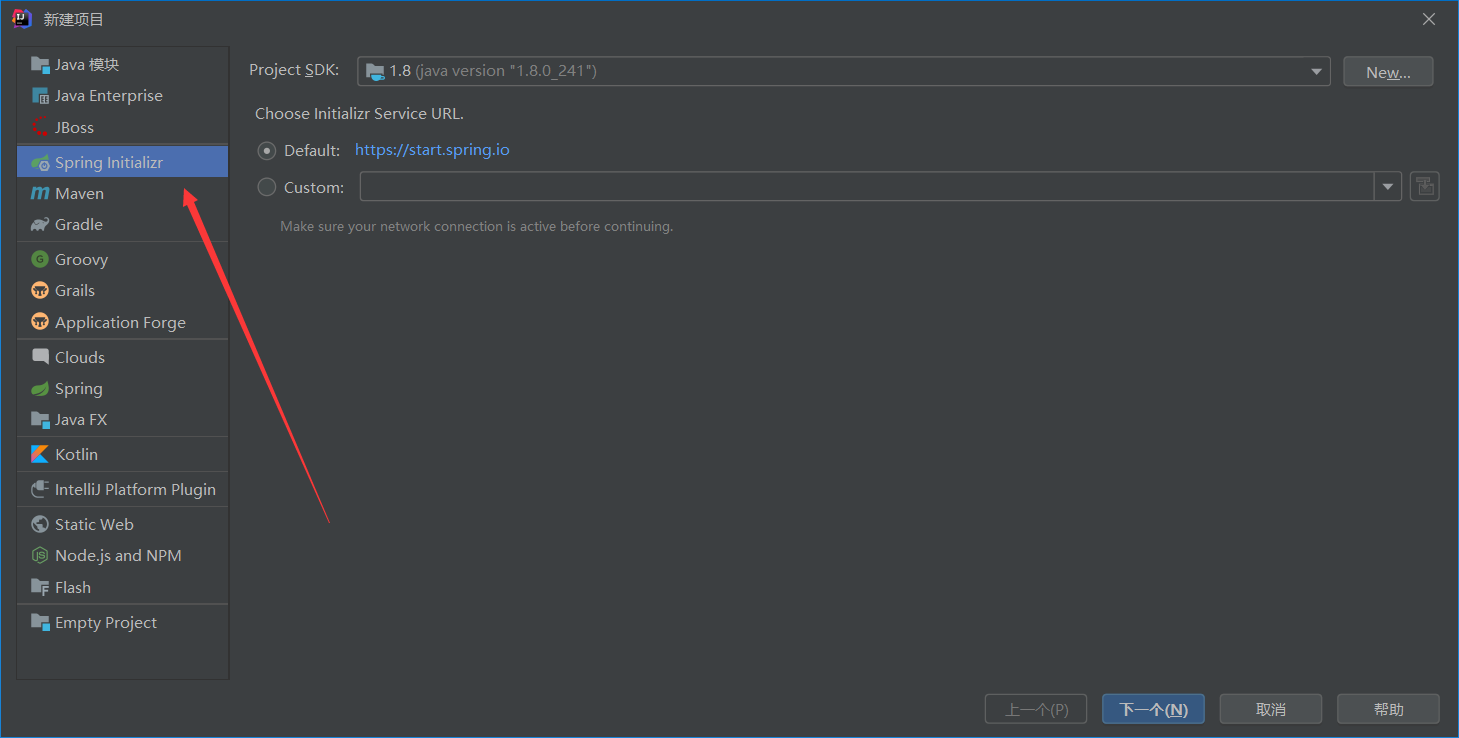
Task: Click the 取消 cancel button
Action: 1271,709
